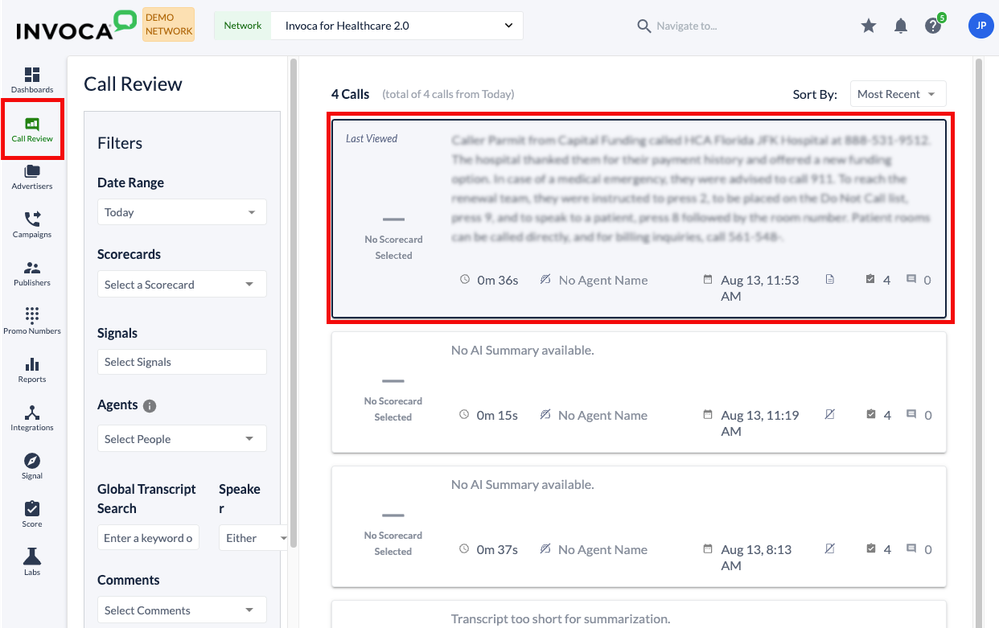Open Publishers in the sidebar
Viewport: 999px width, 628px height.
(32, 273)
